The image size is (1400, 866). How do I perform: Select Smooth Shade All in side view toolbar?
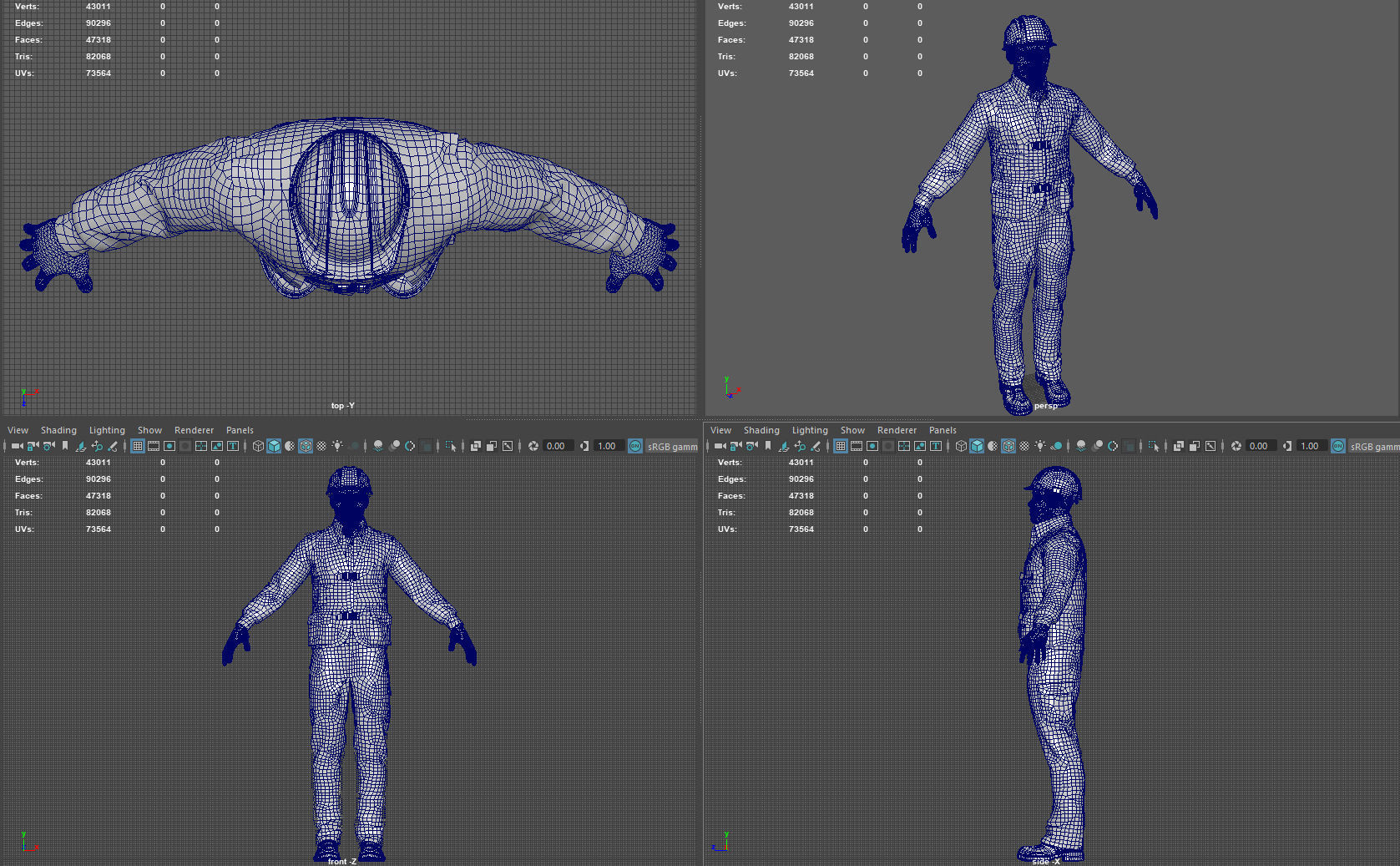[977, 446]
